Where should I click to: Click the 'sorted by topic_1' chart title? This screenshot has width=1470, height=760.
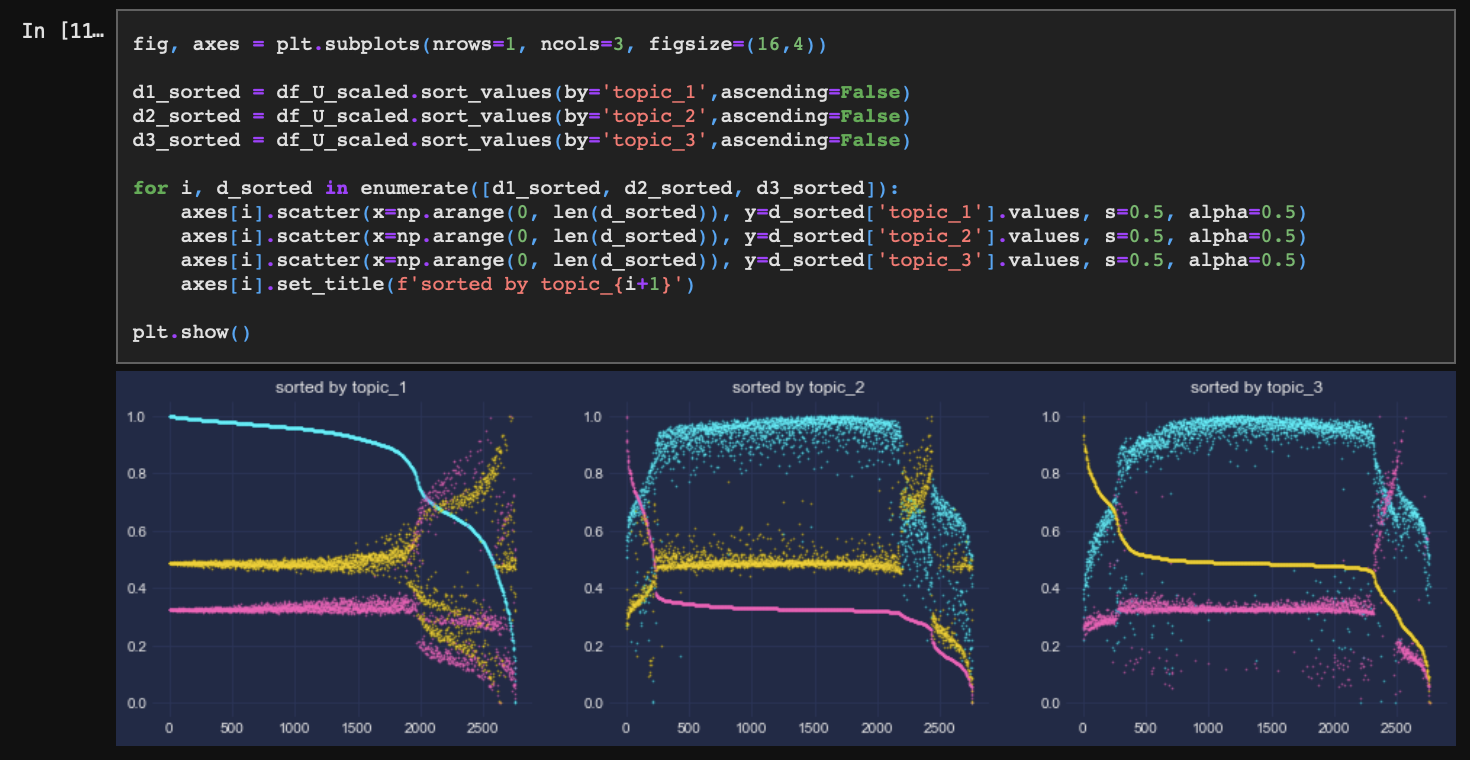[341, 387]
